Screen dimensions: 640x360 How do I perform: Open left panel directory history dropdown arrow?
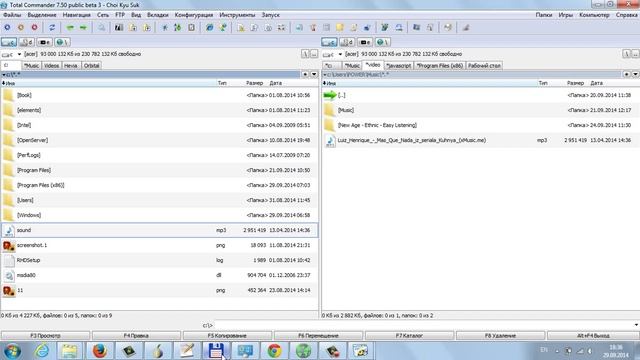coord(314,74)
